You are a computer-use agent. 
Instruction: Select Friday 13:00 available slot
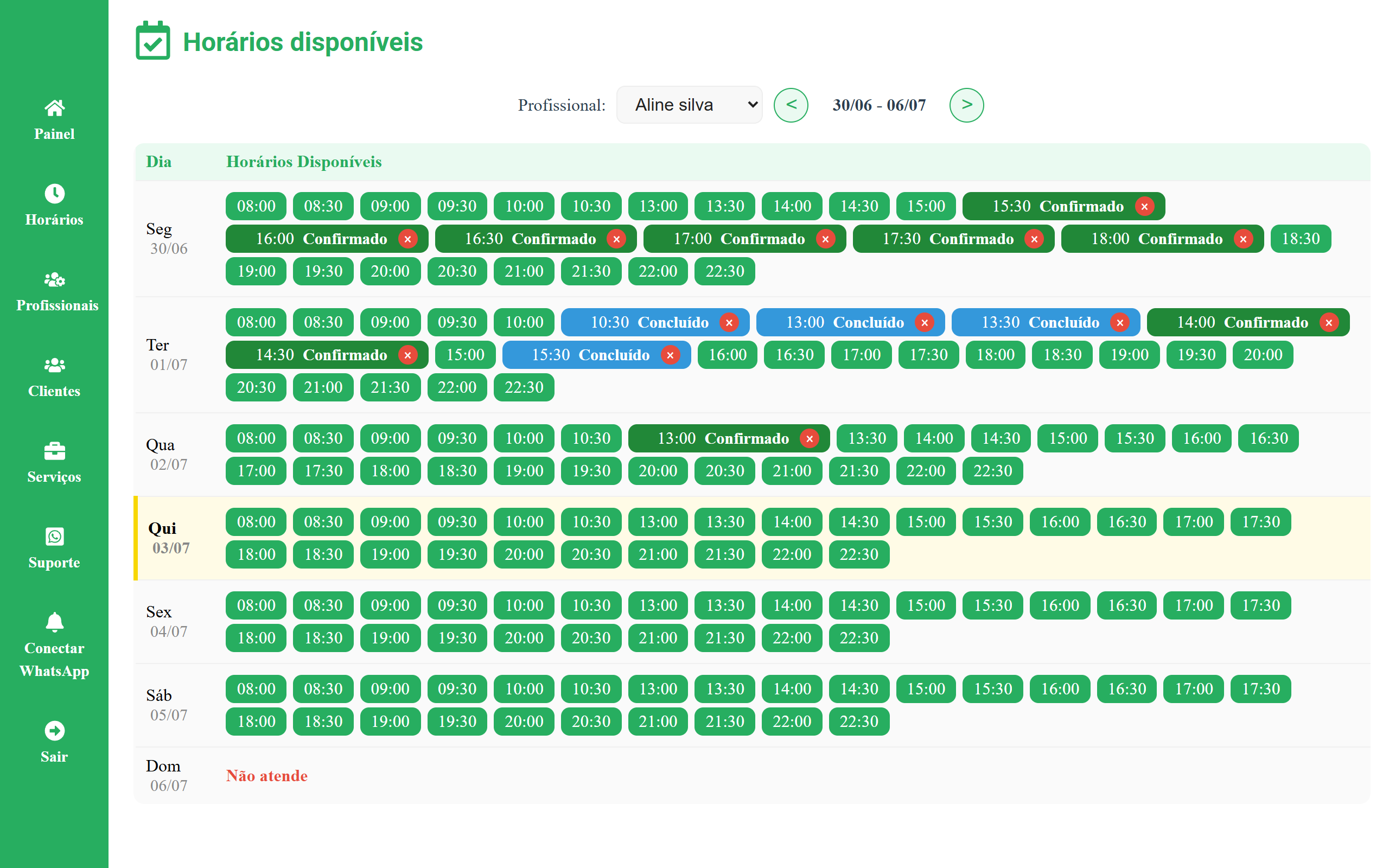(x=658, y=605)
